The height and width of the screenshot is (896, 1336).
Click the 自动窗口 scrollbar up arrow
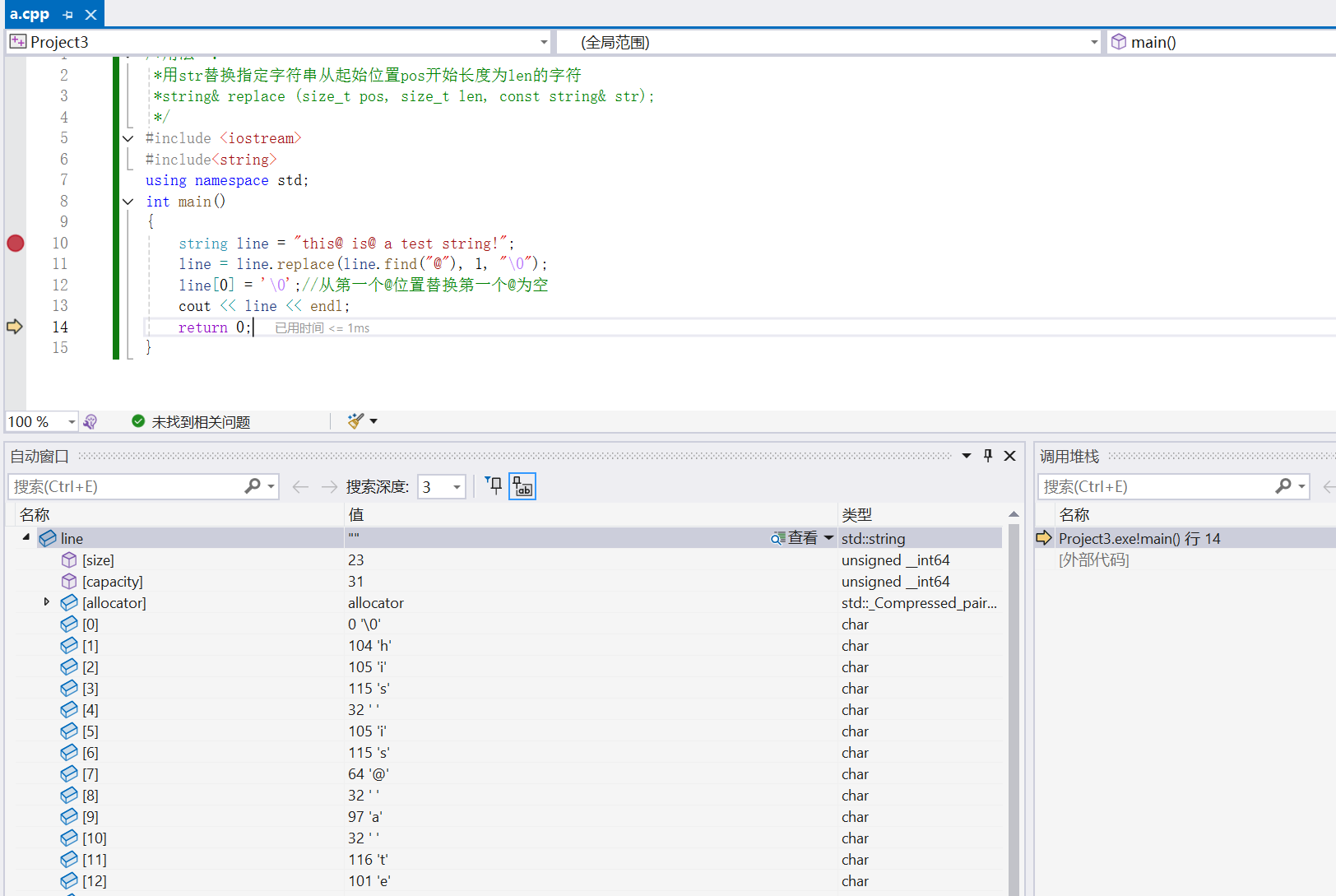[x=1014, y=514]
